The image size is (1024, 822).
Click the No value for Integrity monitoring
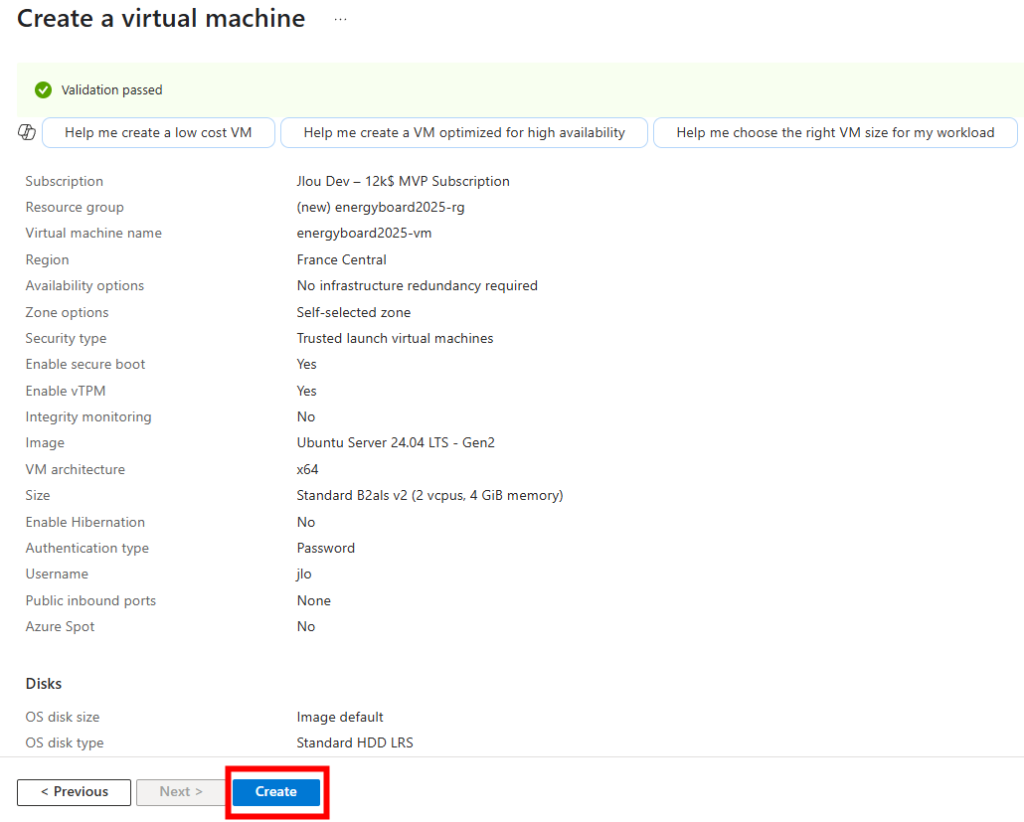point(306,417)
